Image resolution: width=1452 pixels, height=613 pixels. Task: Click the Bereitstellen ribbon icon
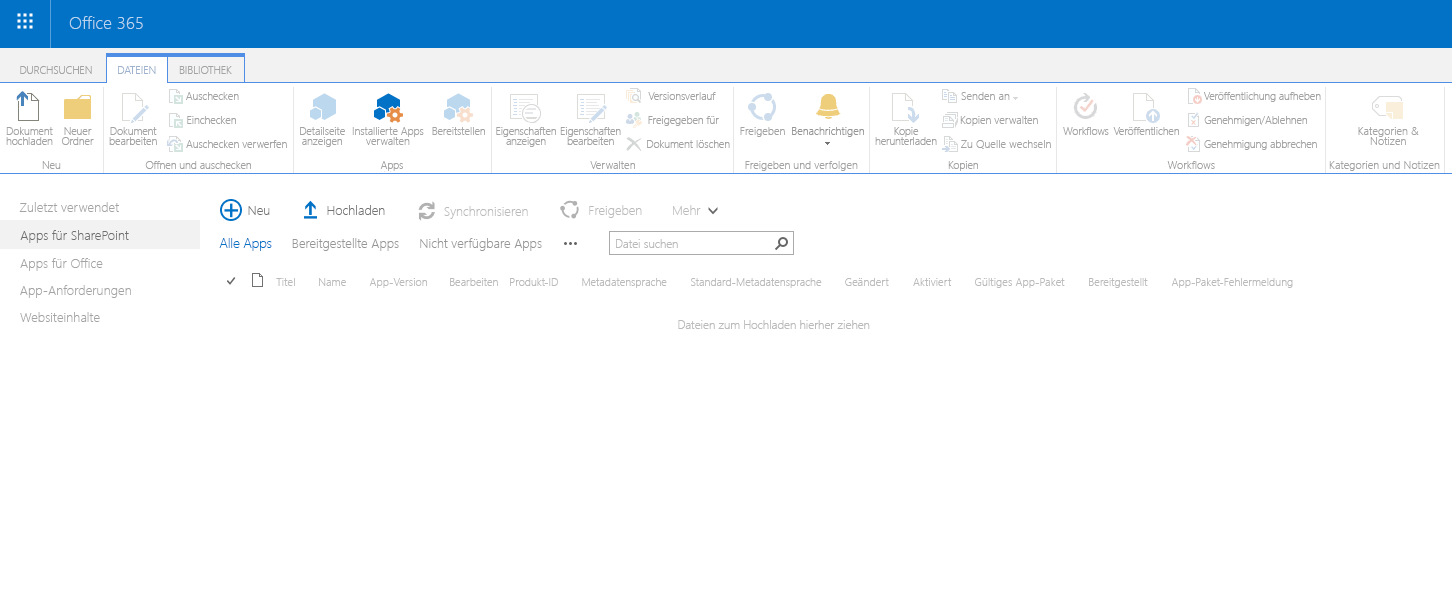[x=458, y=117]
